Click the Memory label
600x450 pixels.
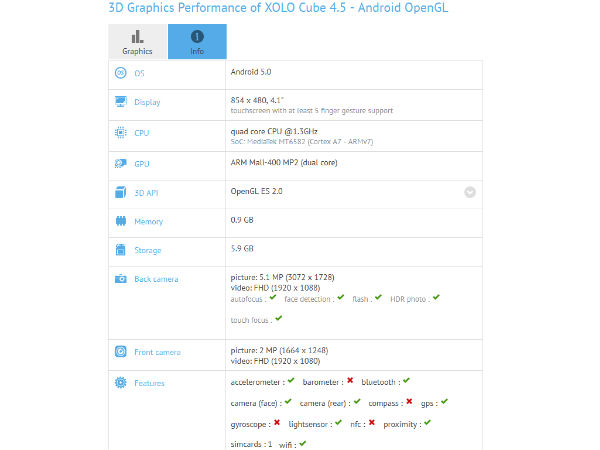point(148,222)
